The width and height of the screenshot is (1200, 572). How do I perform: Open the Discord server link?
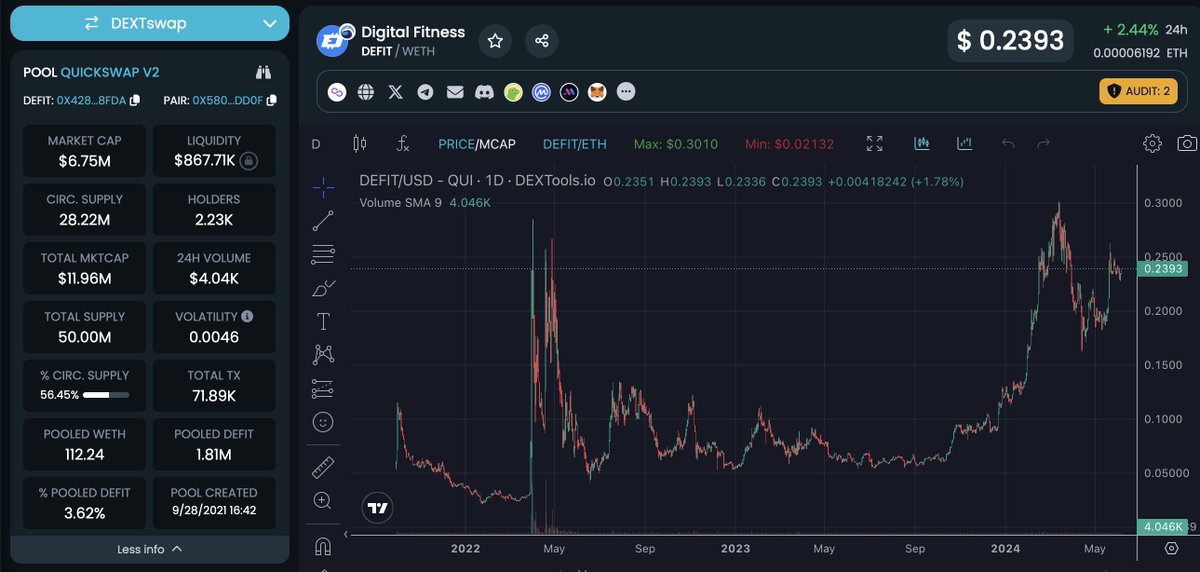point(484,92)
